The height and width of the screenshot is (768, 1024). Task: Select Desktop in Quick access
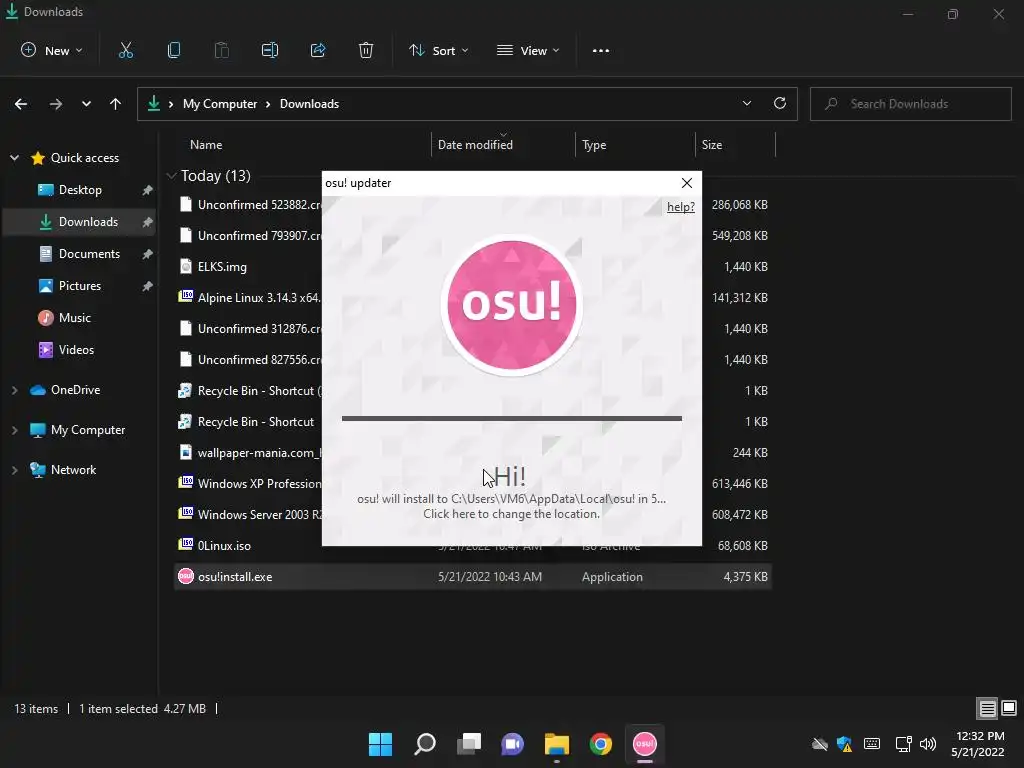coord(80,190)
